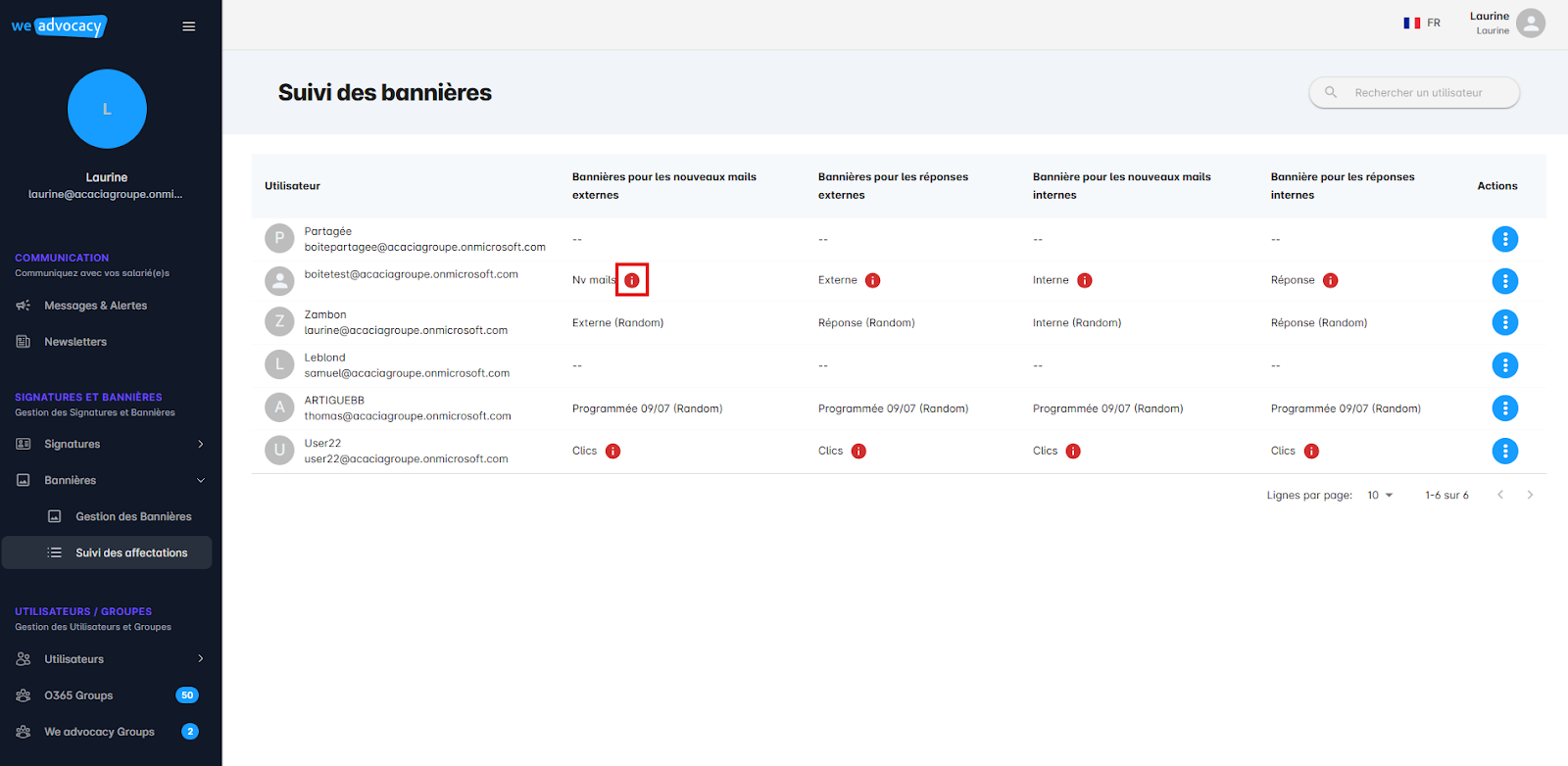1568x766 pixels.
Task: Select Suivi des affectations menu item
Action: (x=107, y=552)
